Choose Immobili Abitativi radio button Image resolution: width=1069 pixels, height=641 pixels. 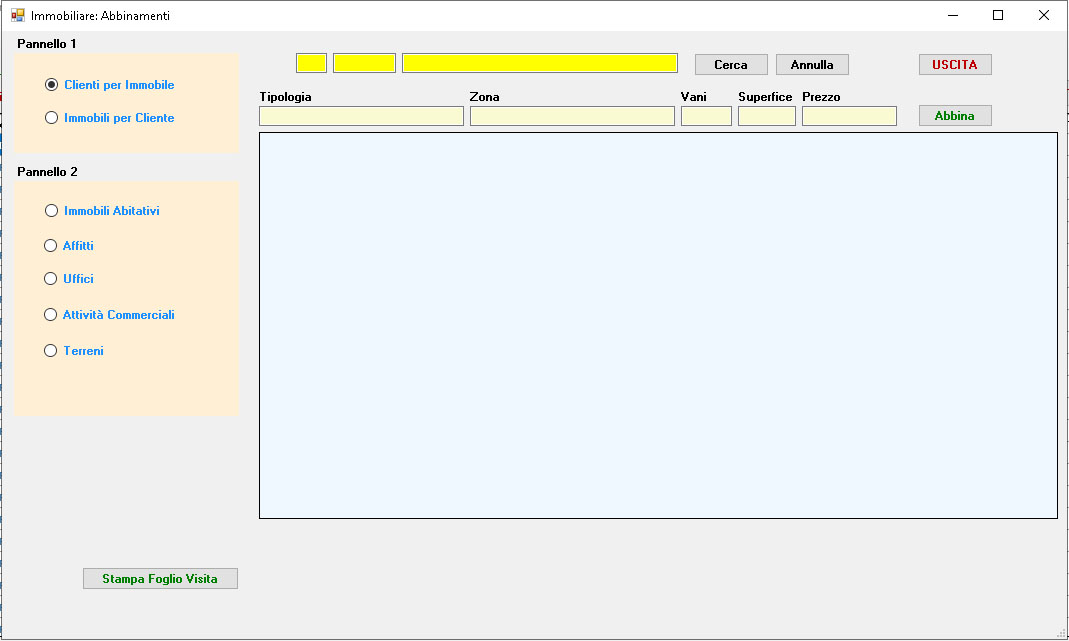tap(52, 211)
